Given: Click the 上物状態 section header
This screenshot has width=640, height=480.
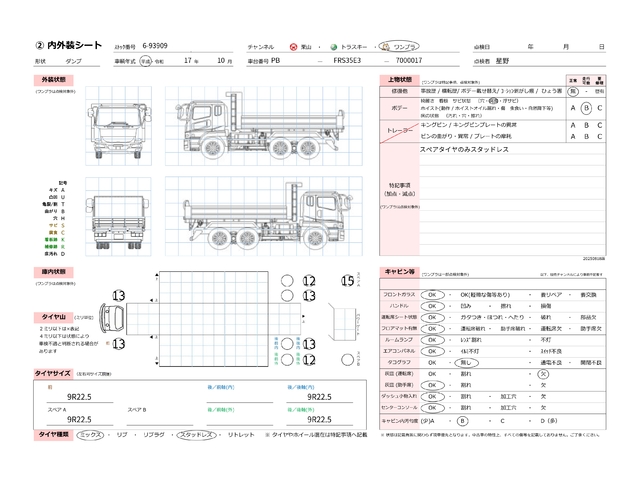Looking at the screenshot, I should (397, 78).
